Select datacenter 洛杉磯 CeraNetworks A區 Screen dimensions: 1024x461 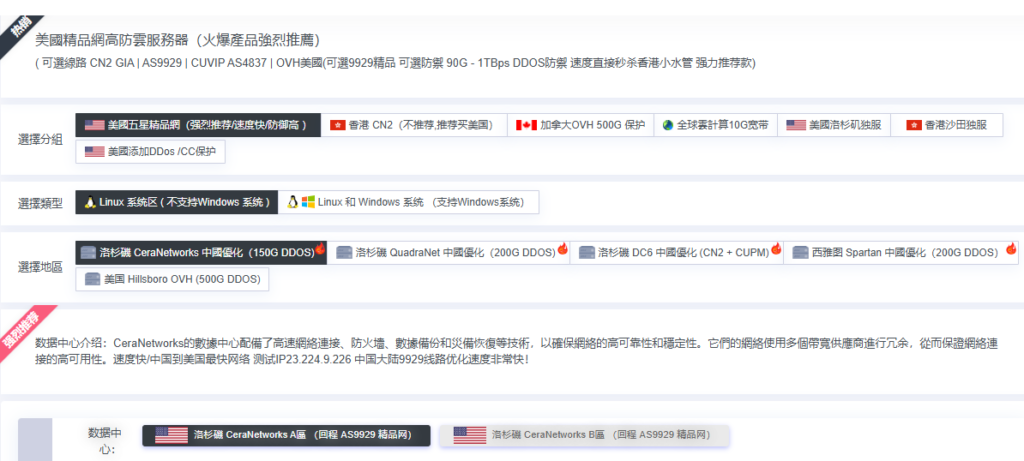[x=286, y=435]
